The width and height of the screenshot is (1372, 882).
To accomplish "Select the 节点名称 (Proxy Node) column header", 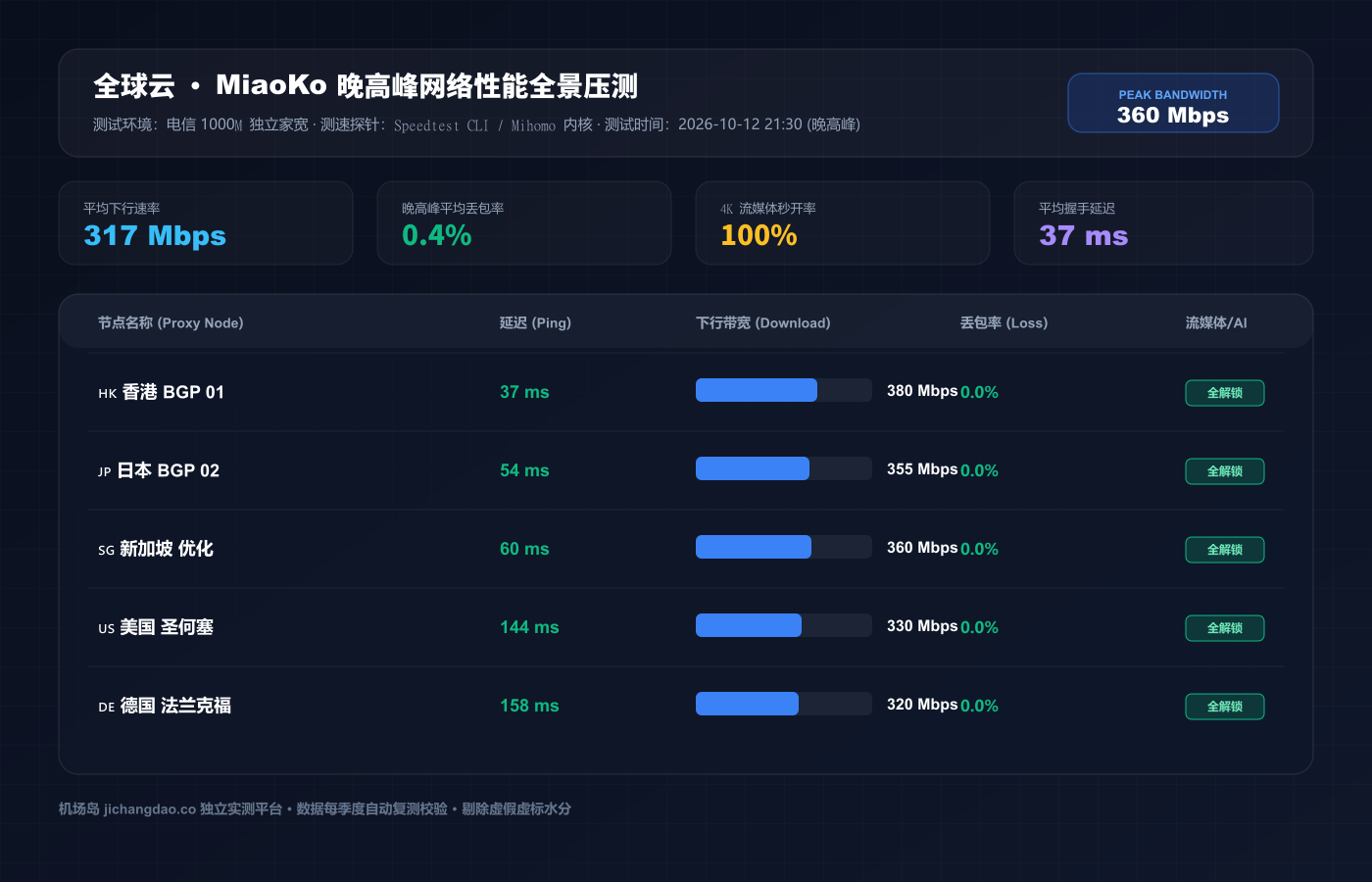I will pos(171,322).
